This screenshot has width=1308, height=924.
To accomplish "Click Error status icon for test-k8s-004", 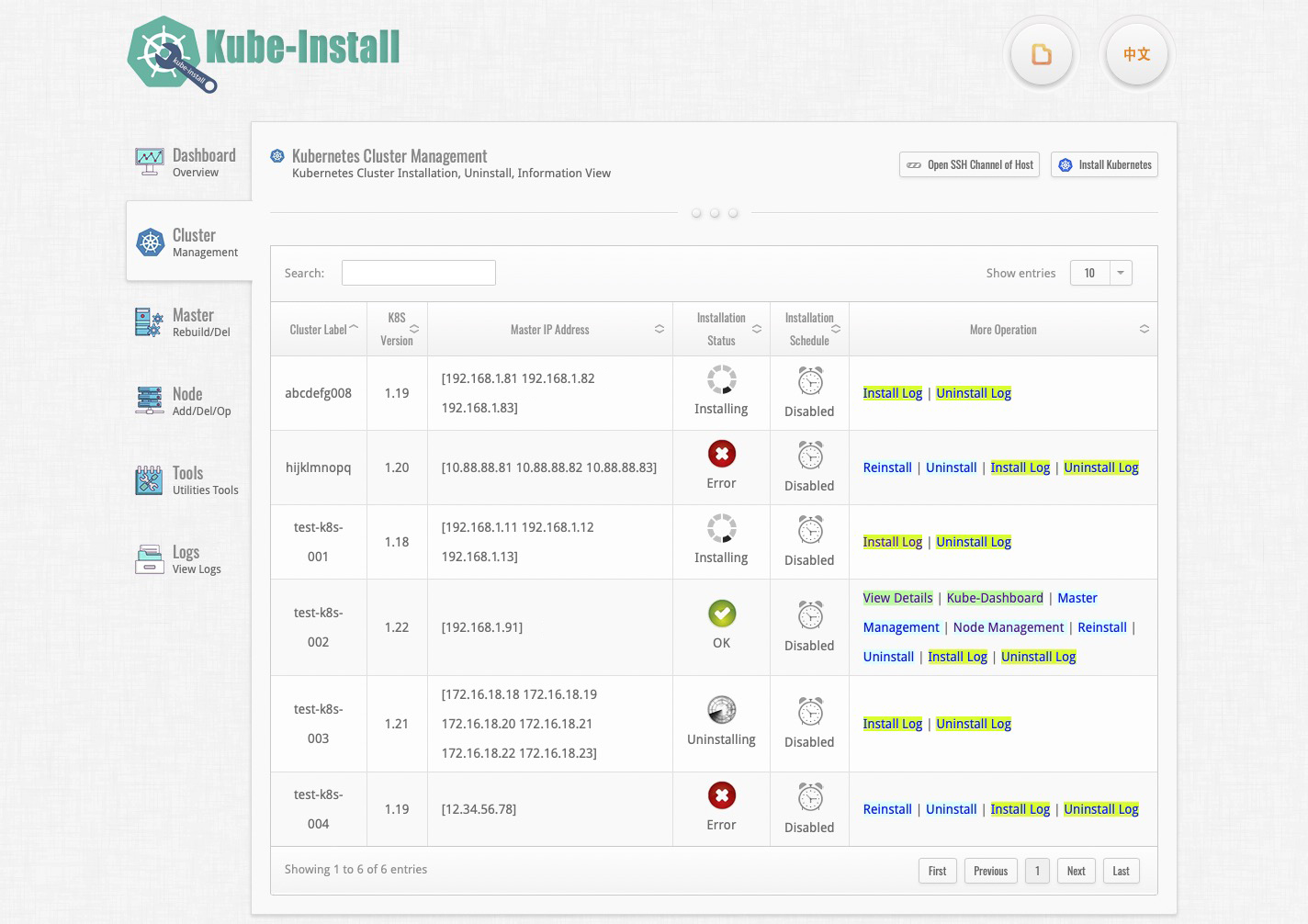I will click(722, 795).
